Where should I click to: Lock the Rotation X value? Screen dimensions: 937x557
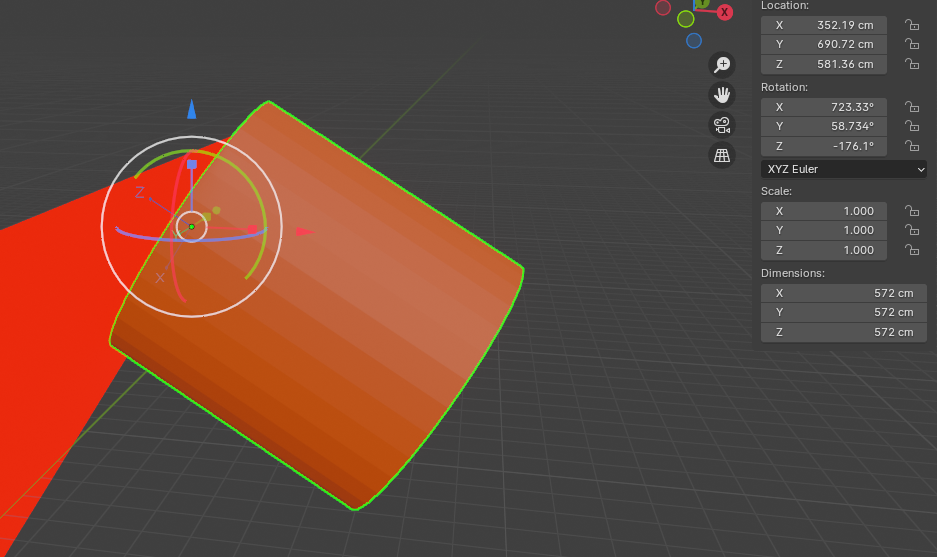(912, 107)
